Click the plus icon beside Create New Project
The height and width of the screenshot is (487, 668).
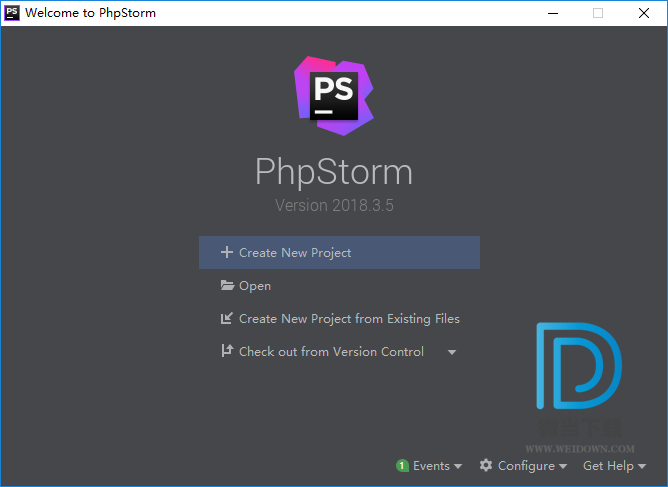(x=227, y=253)
